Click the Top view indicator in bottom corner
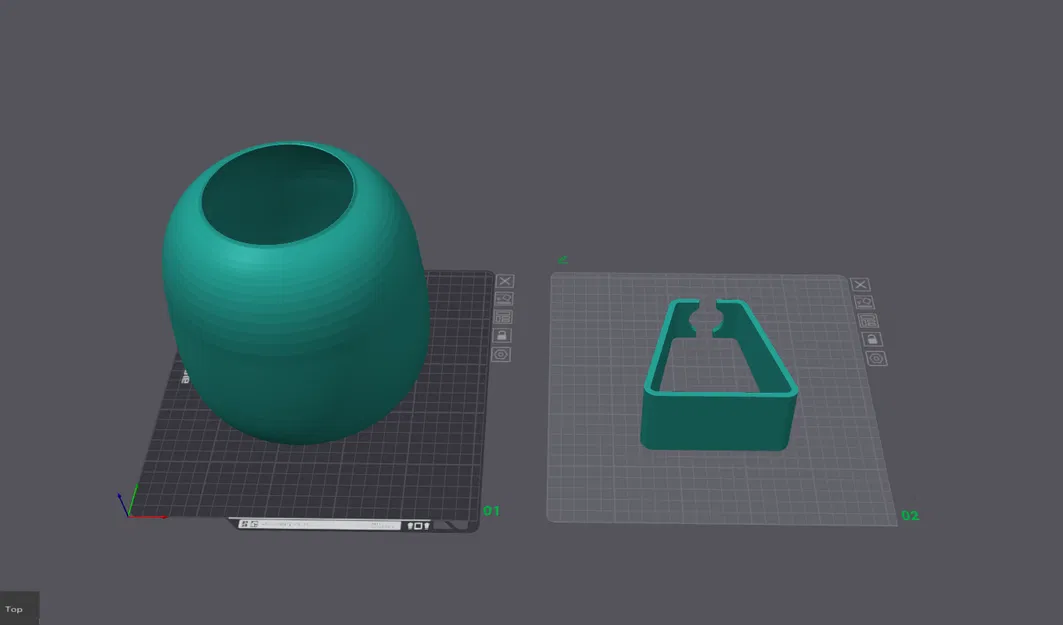Viewport: 1063px width, 625px height. [x=13, y=608]
